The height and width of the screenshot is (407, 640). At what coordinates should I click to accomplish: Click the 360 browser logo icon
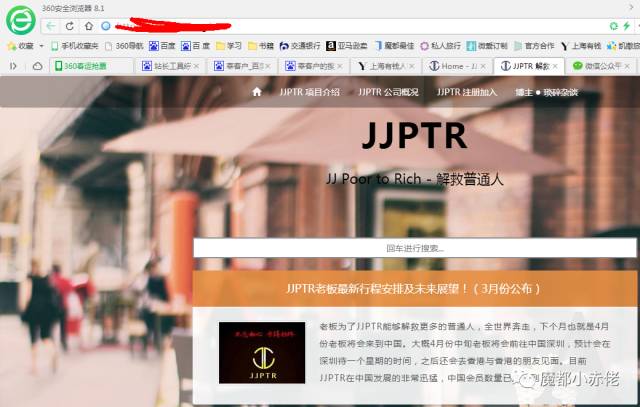point(20,20)
